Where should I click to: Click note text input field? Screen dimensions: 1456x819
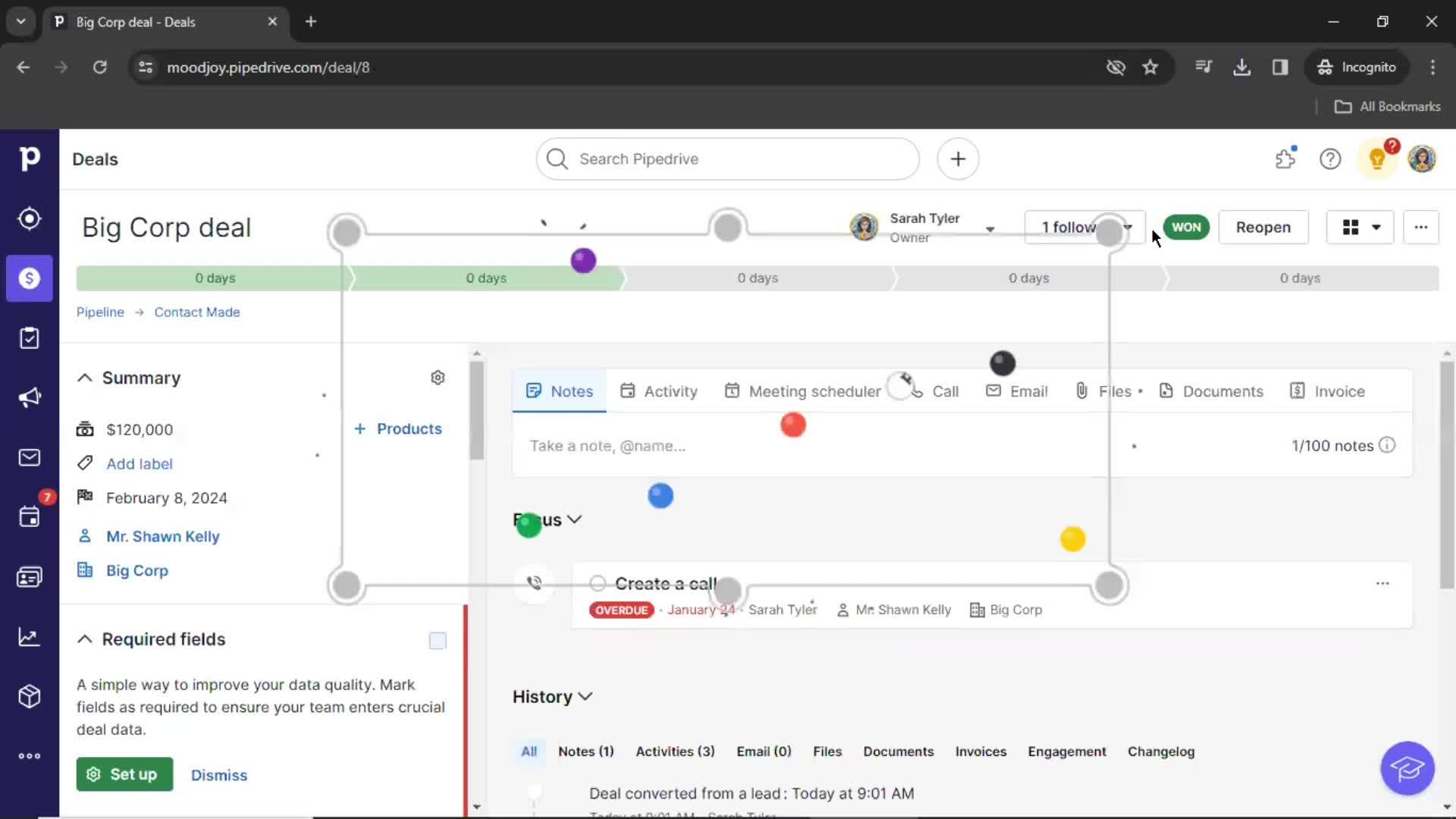click(607, 445)
